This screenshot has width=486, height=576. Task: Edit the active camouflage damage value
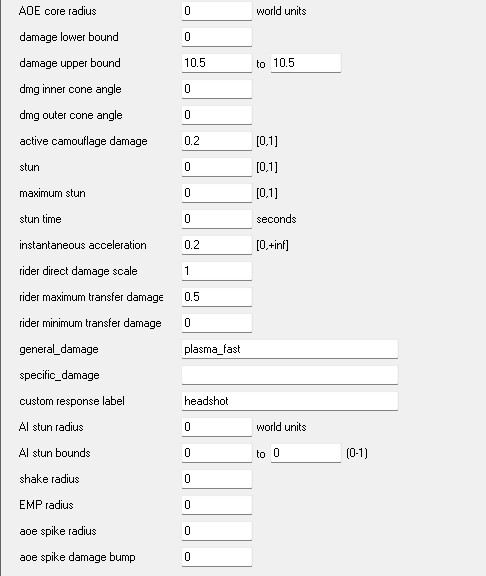coord(217,141)
